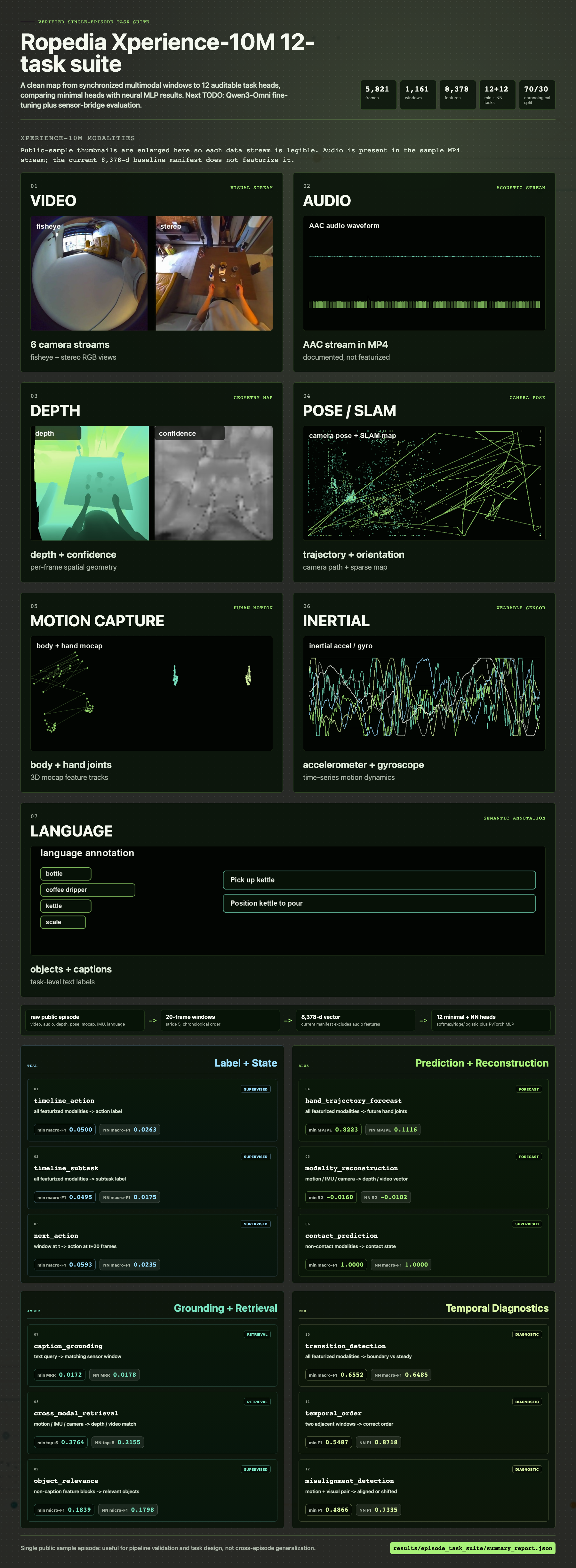Click the "coffee dripper" object tag

(88, 890)
